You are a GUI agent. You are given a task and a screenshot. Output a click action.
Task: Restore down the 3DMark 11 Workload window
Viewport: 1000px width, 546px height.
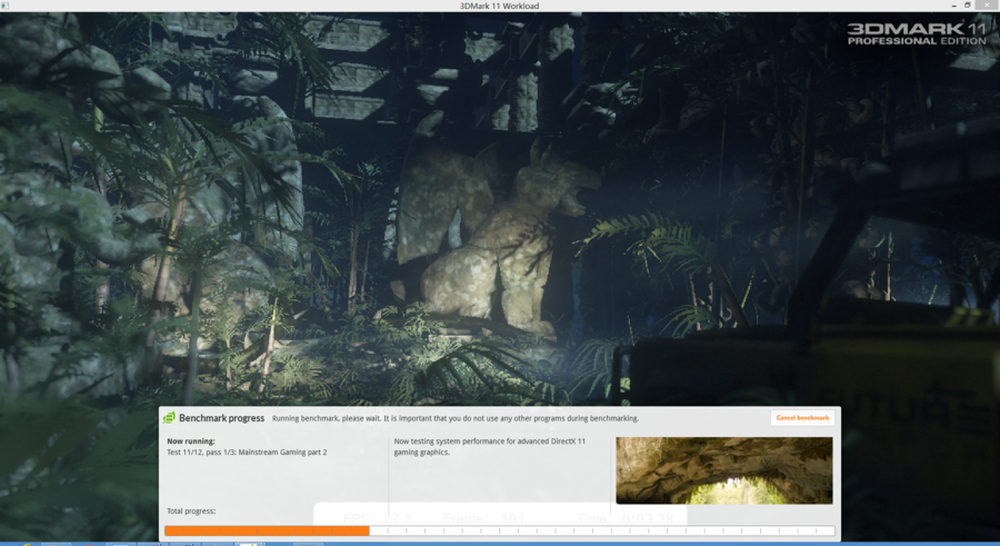click(967, 5)
